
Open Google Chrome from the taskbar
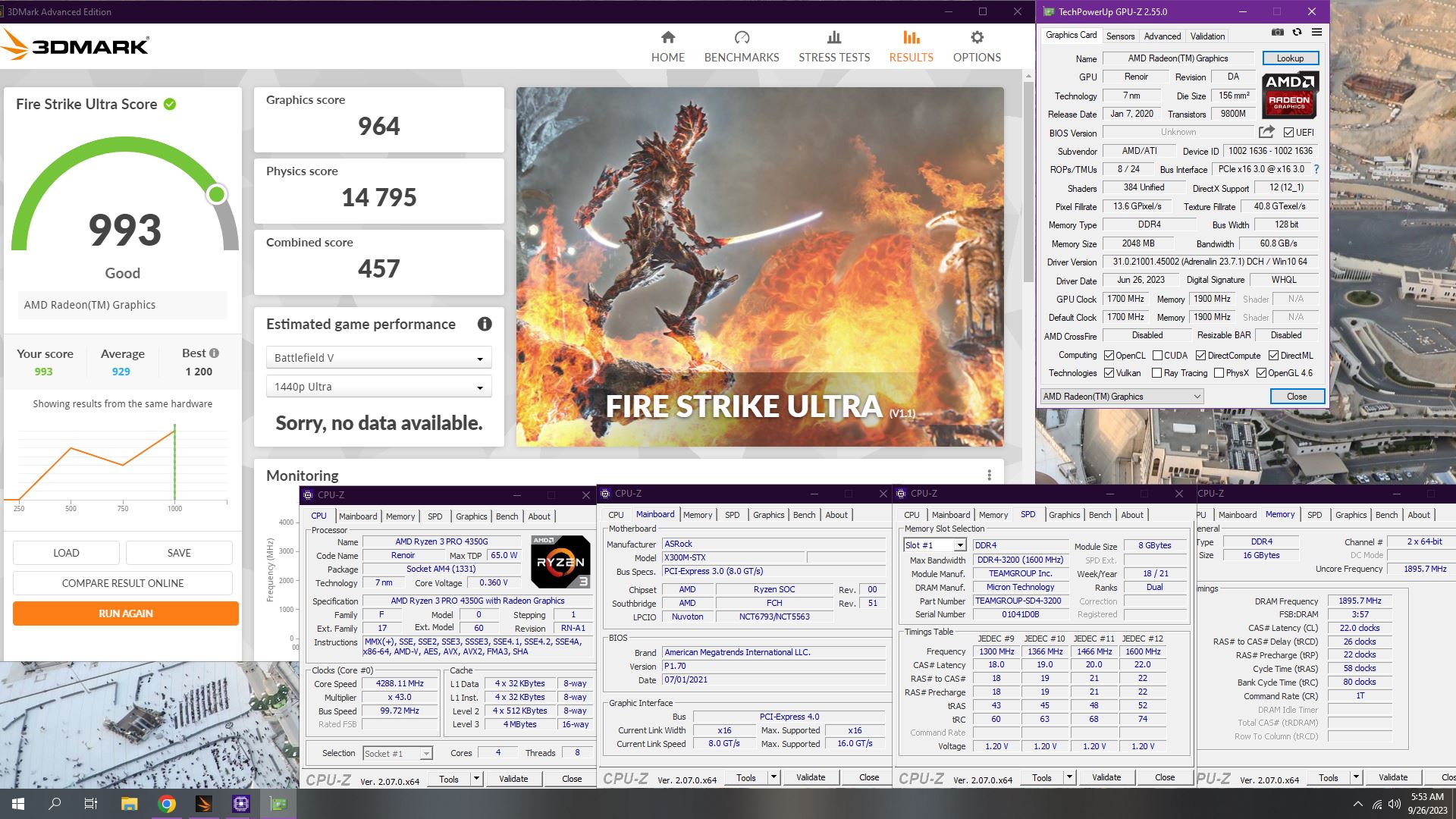click(167, 804)
